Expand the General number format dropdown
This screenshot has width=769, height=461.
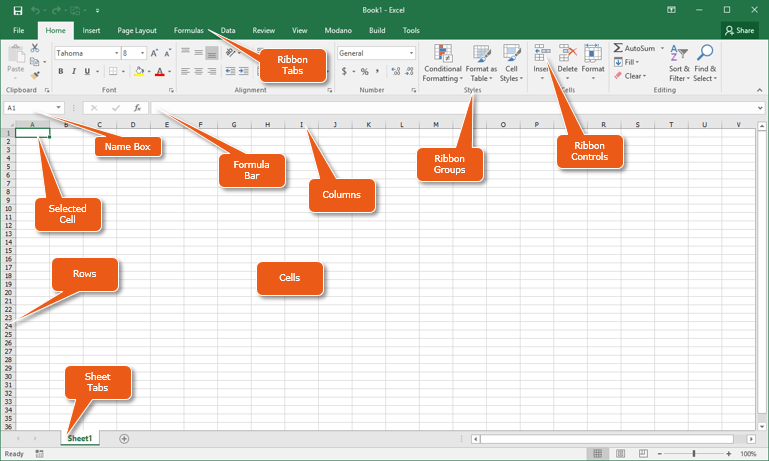point(410,53)
